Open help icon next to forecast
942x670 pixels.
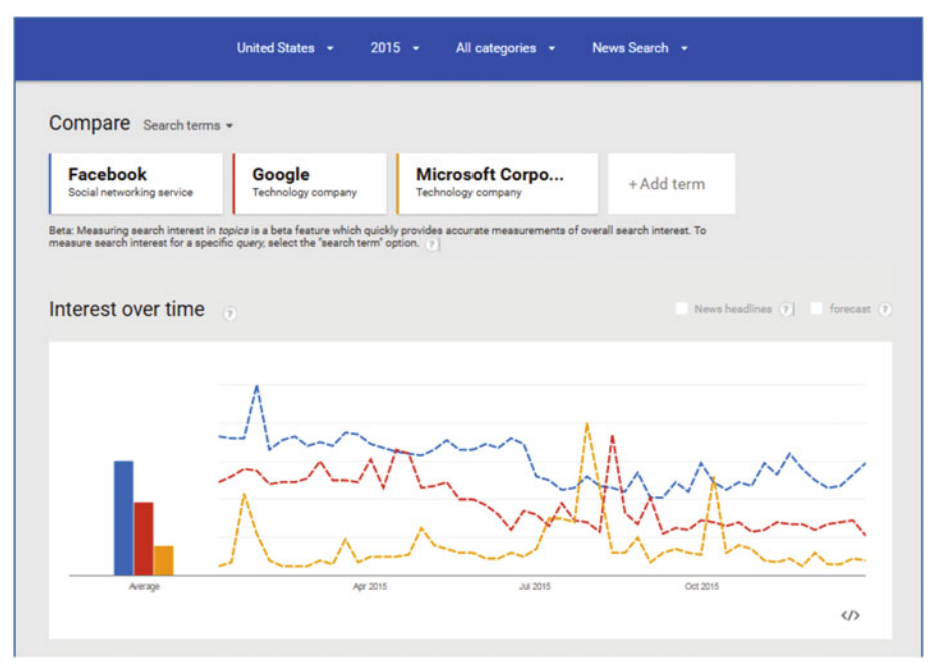pyautogui.click(x=885, y=309)
